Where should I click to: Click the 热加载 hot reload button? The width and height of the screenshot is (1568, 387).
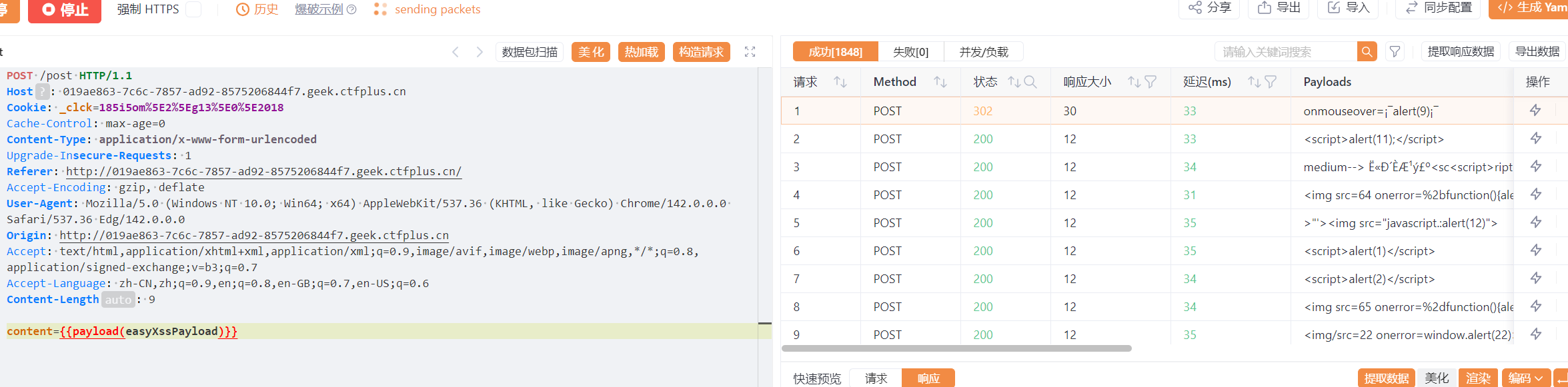642,52
